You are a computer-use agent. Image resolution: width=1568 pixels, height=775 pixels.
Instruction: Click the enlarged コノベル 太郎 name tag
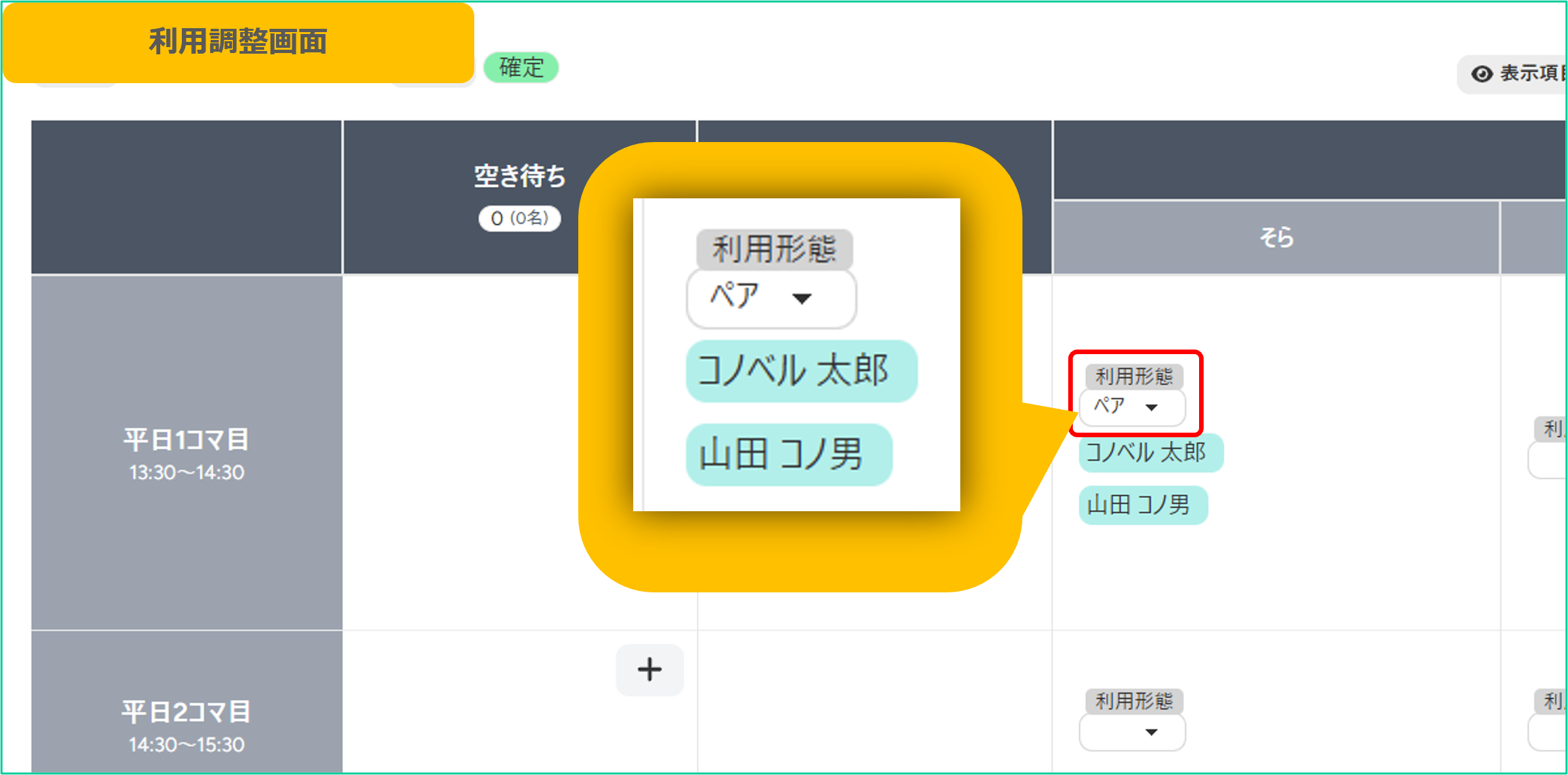801,370
